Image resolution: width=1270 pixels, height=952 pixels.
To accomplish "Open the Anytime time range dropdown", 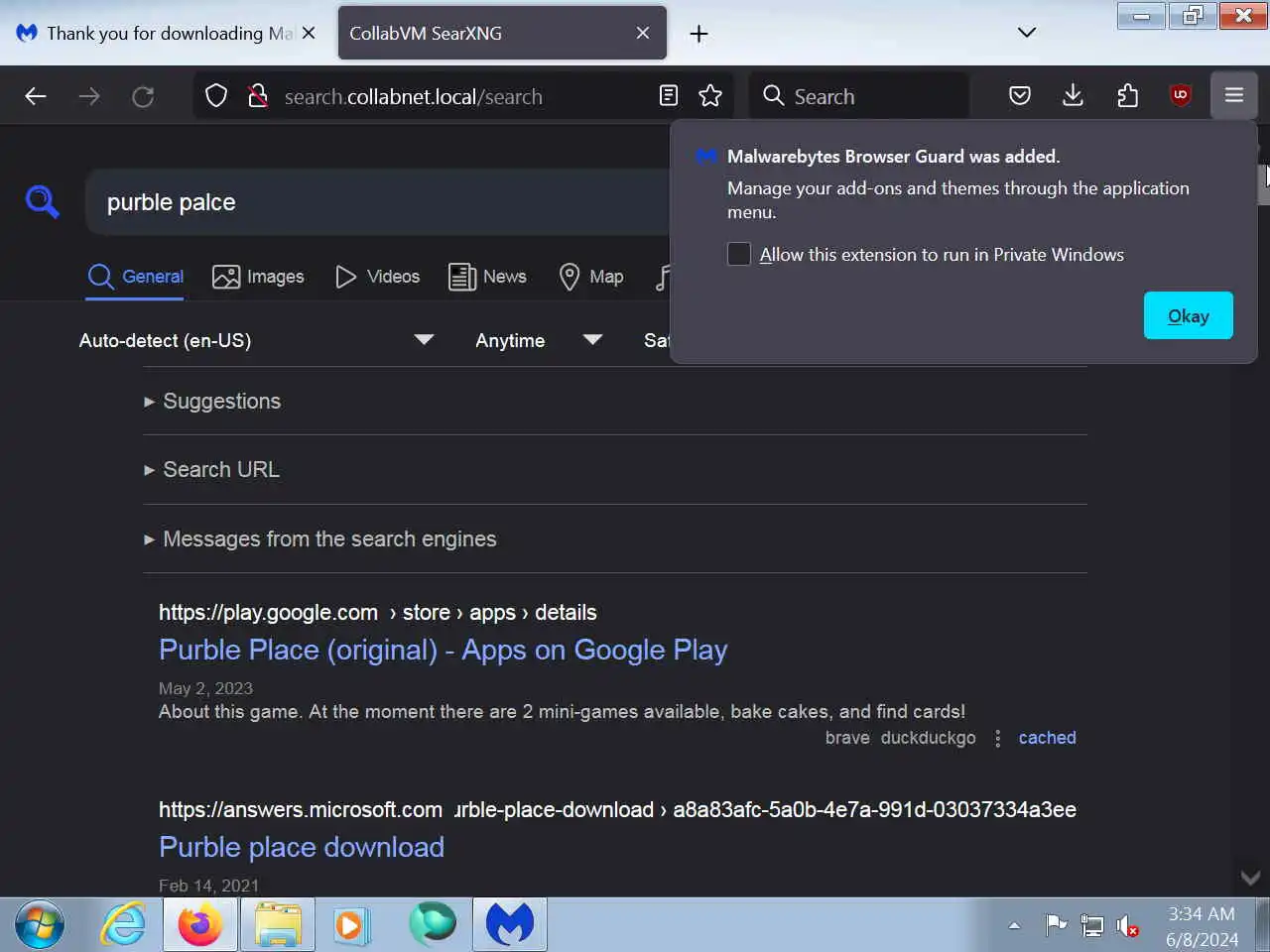I will click(539, 340).
